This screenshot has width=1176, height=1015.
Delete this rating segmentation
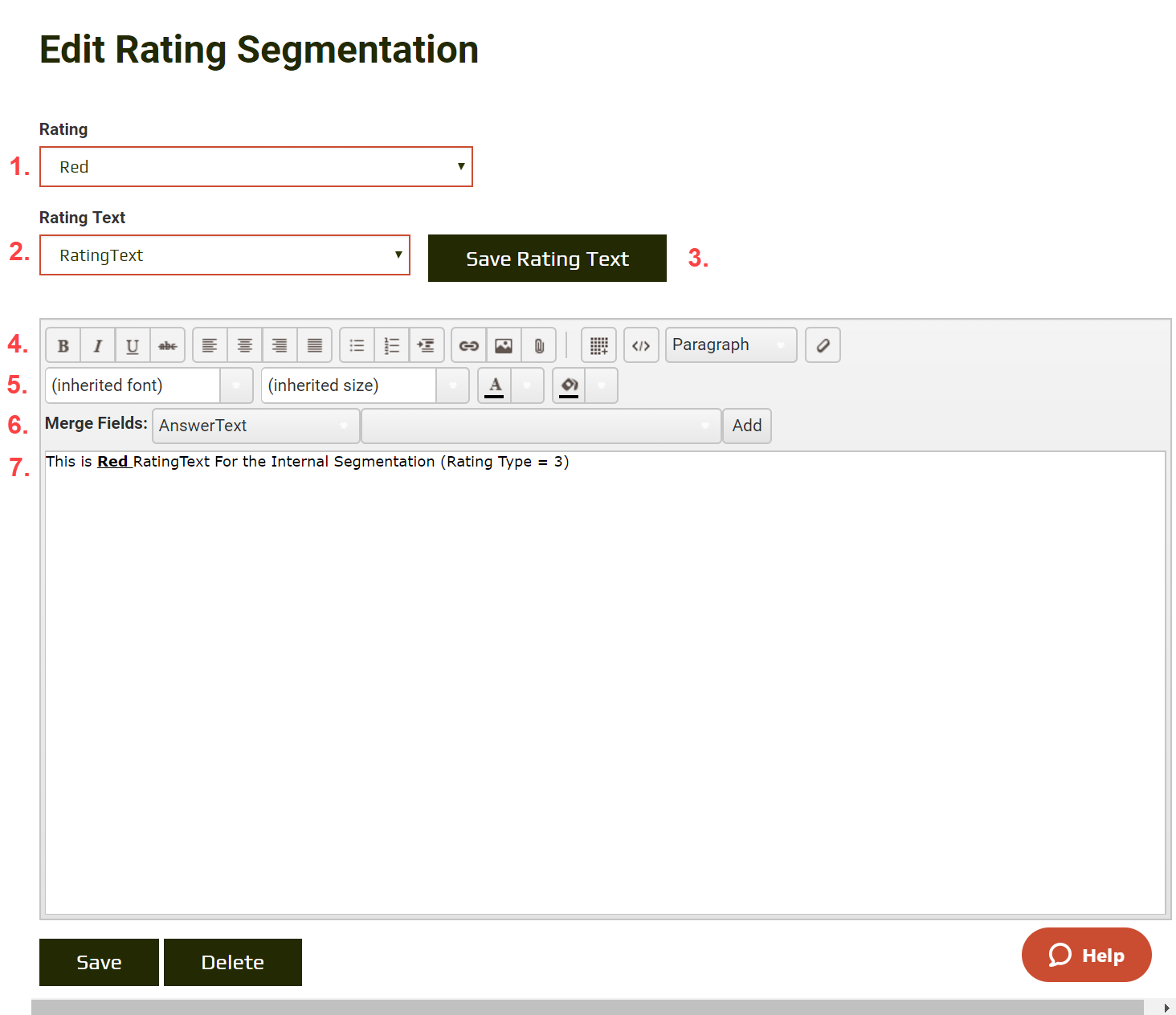(232, 962)
